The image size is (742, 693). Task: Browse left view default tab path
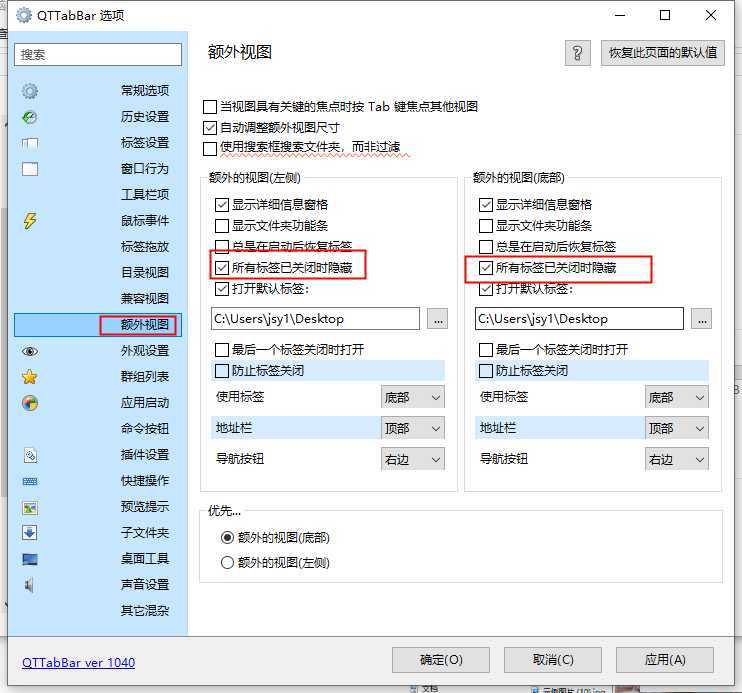tap(438, 319)
